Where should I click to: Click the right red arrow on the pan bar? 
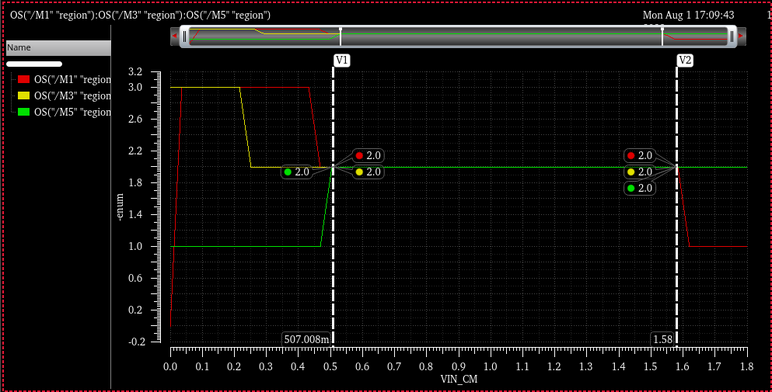(740, 36)
